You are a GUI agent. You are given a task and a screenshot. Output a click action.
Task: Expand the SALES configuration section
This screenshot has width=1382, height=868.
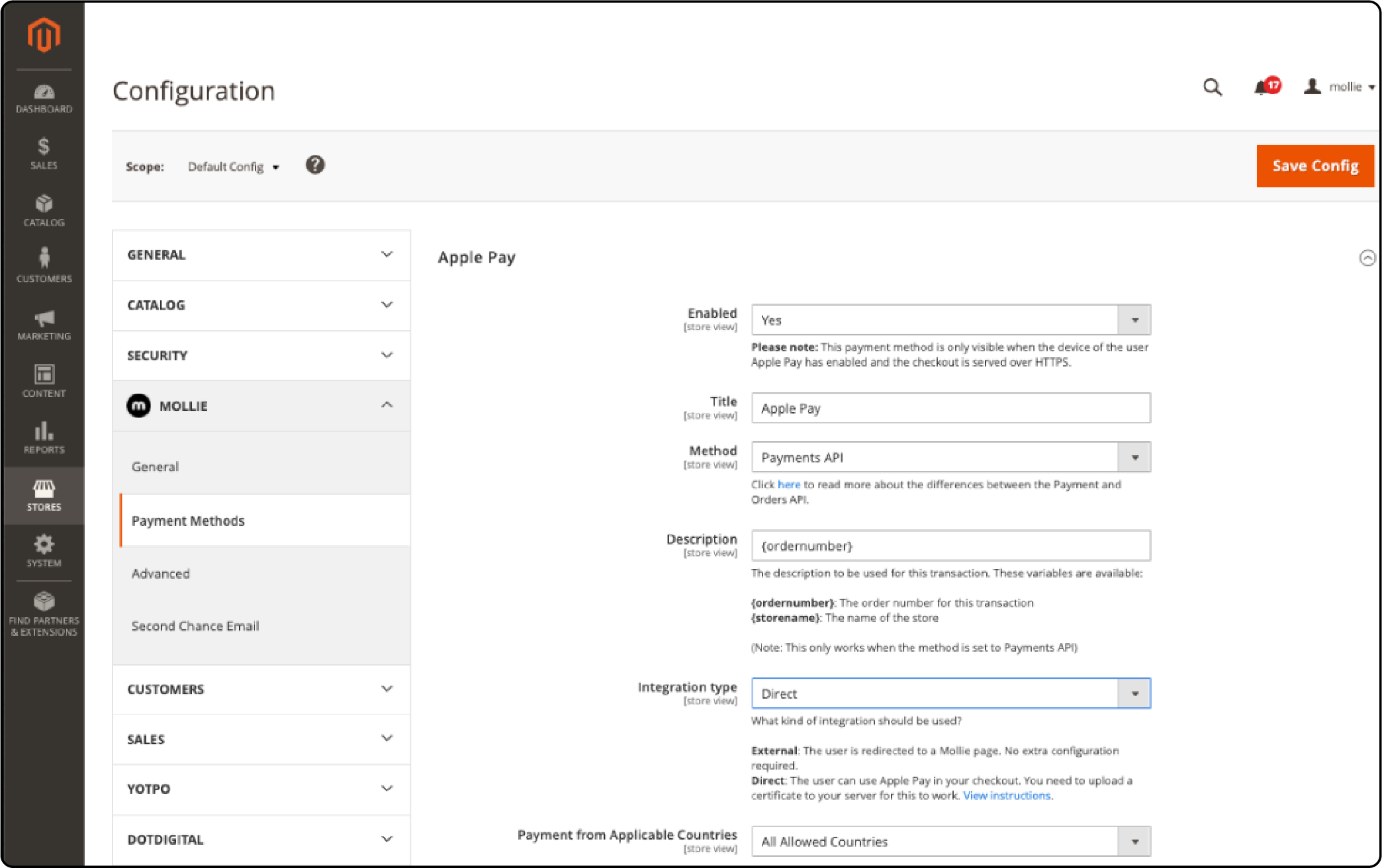click(x=261, y=740)
